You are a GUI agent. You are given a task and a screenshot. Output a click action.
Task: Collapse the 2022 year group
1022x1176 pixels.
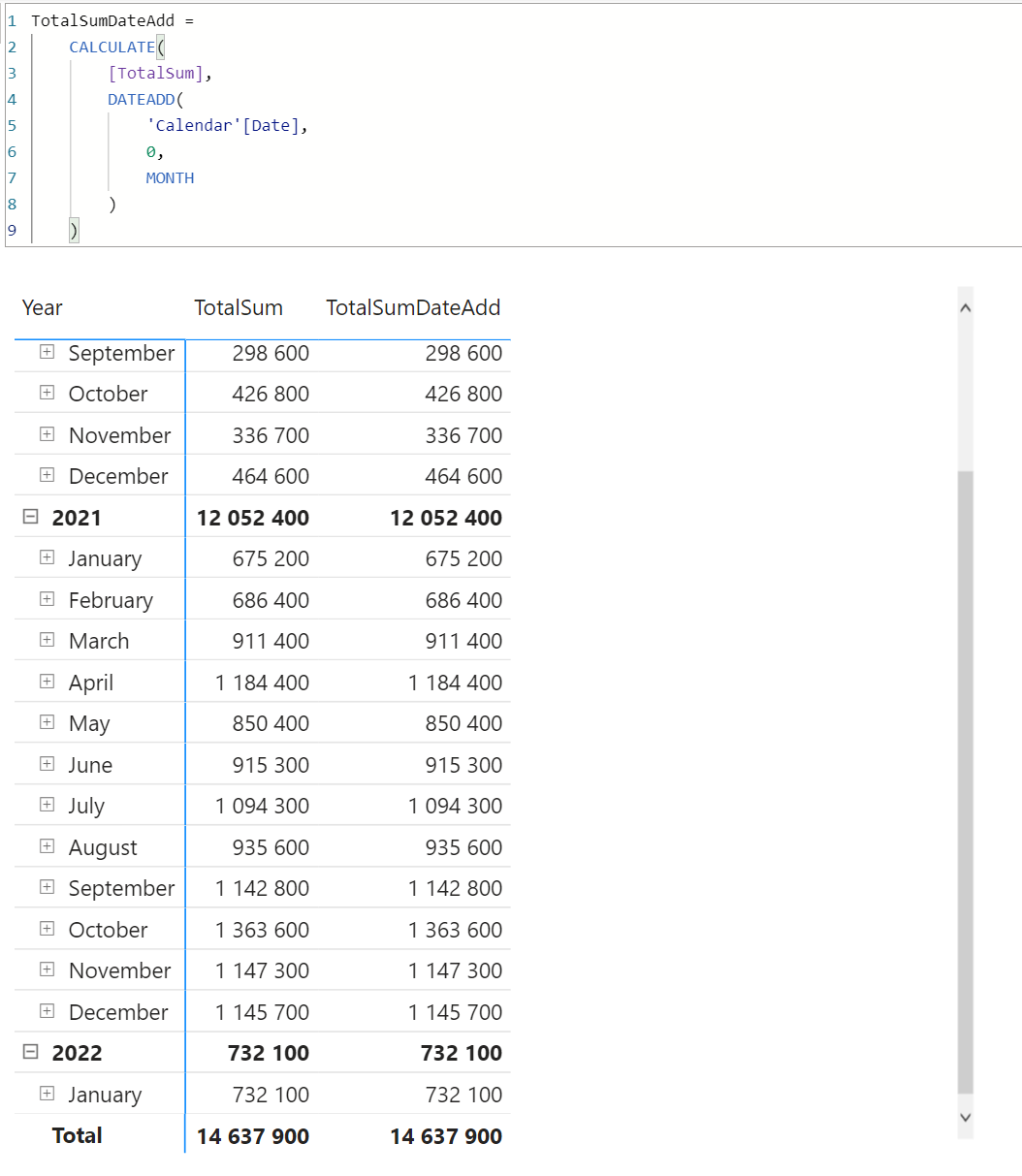tap(30, 1052)
